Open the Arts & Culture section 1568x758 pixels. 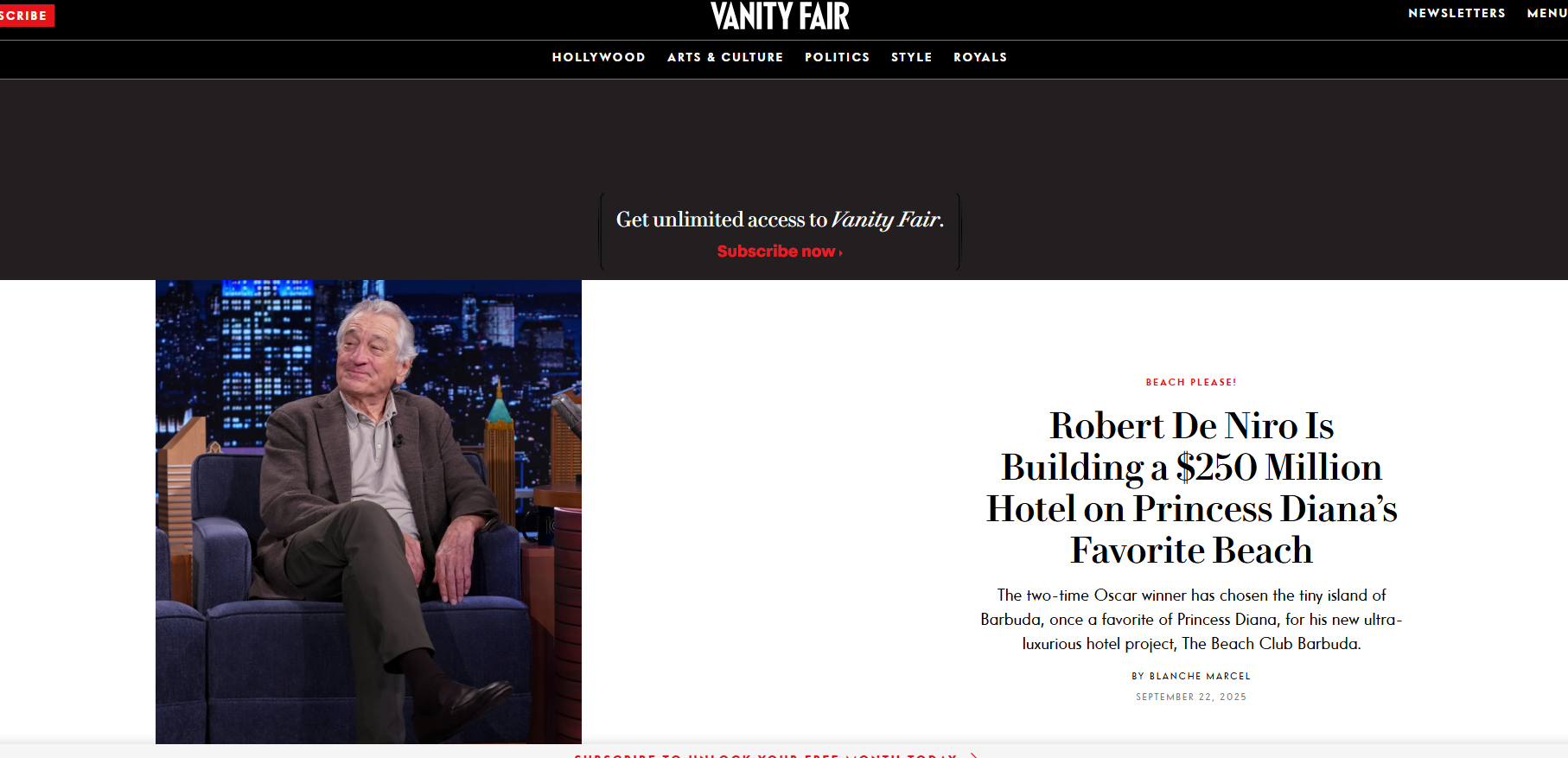tap(724, 57)
